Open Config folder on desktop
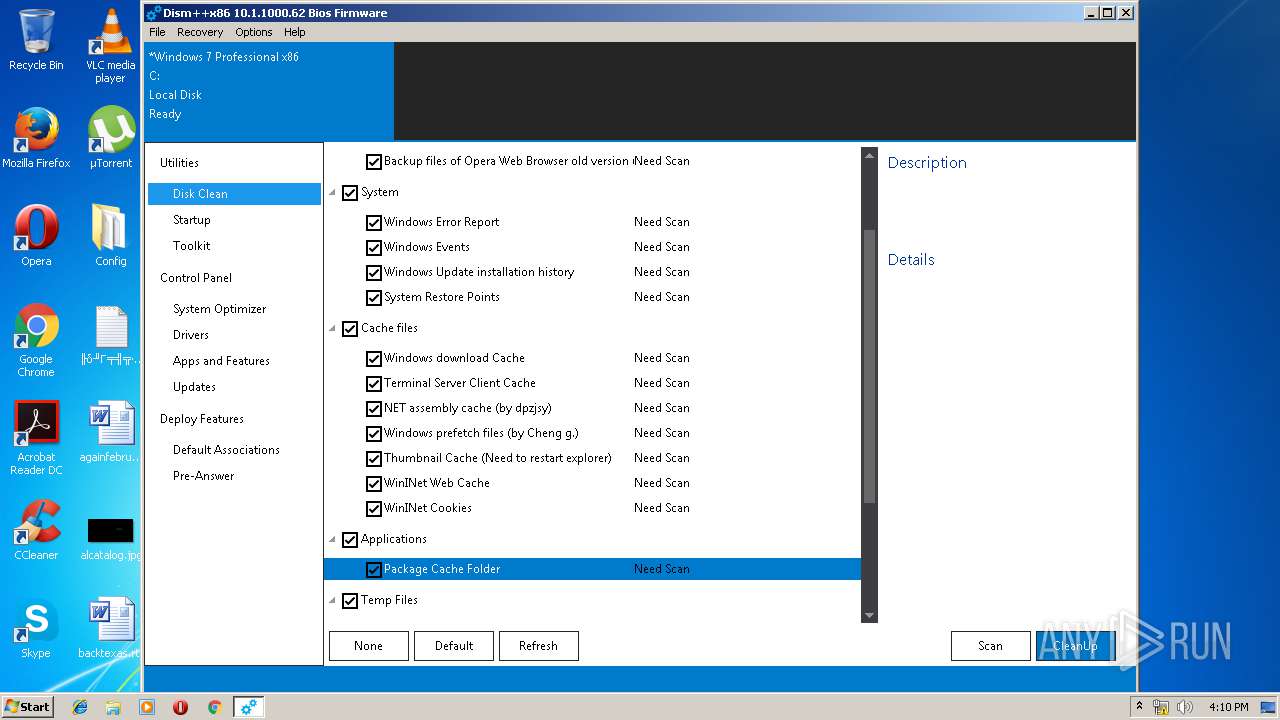 coord(110,236)
